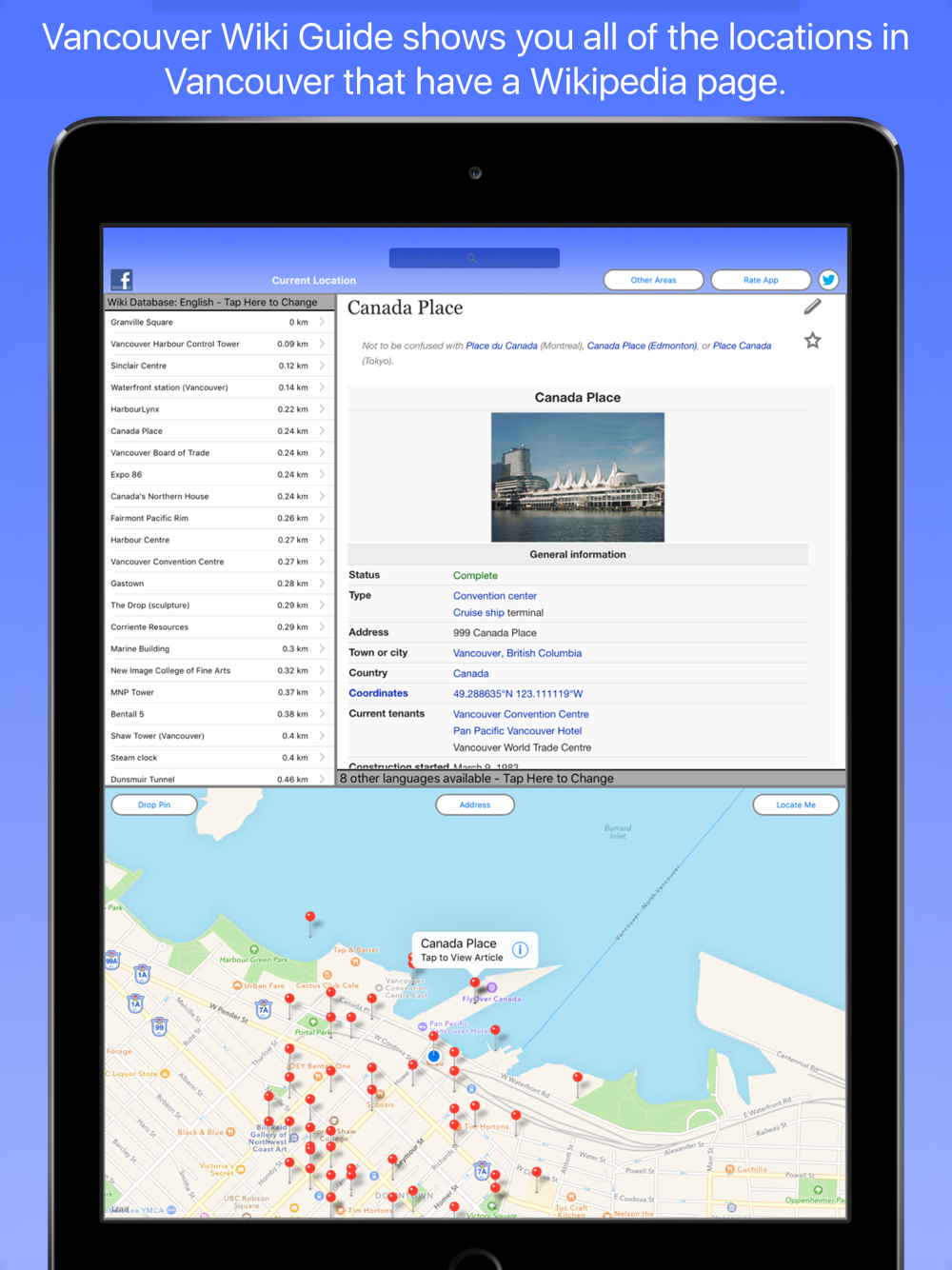Open Waterfront station row chevron
Viewport: 952px width, 1270px height.
(x=322, y=387)
